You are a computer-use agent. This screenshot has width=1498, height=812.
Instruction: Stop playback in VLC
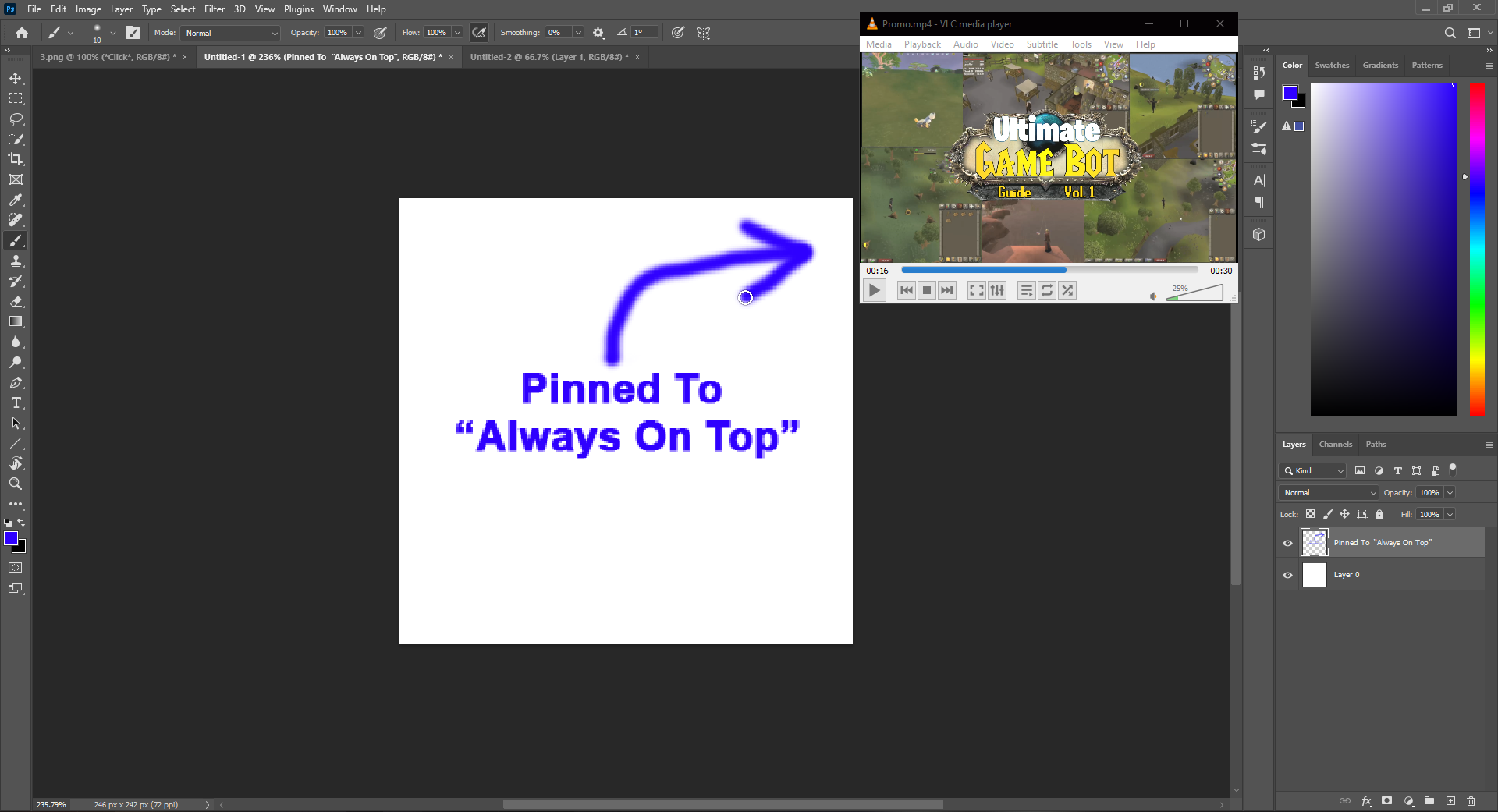pyautogui.click(x=927, y=290)
